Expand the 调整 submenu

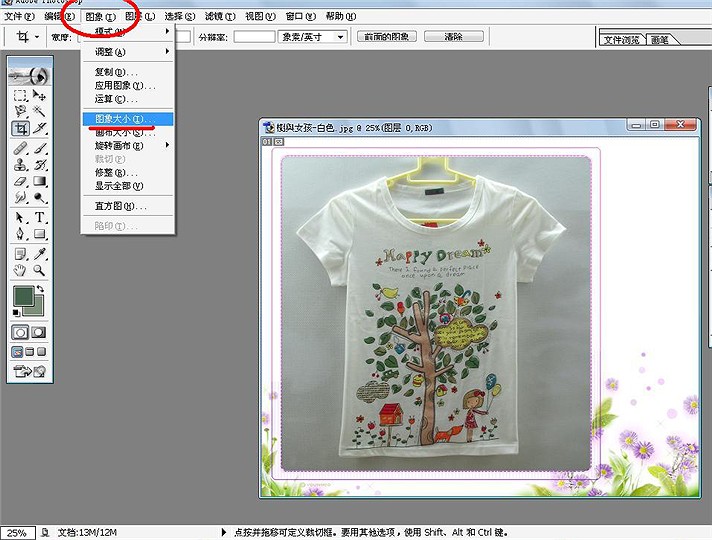tap(128, 52)
